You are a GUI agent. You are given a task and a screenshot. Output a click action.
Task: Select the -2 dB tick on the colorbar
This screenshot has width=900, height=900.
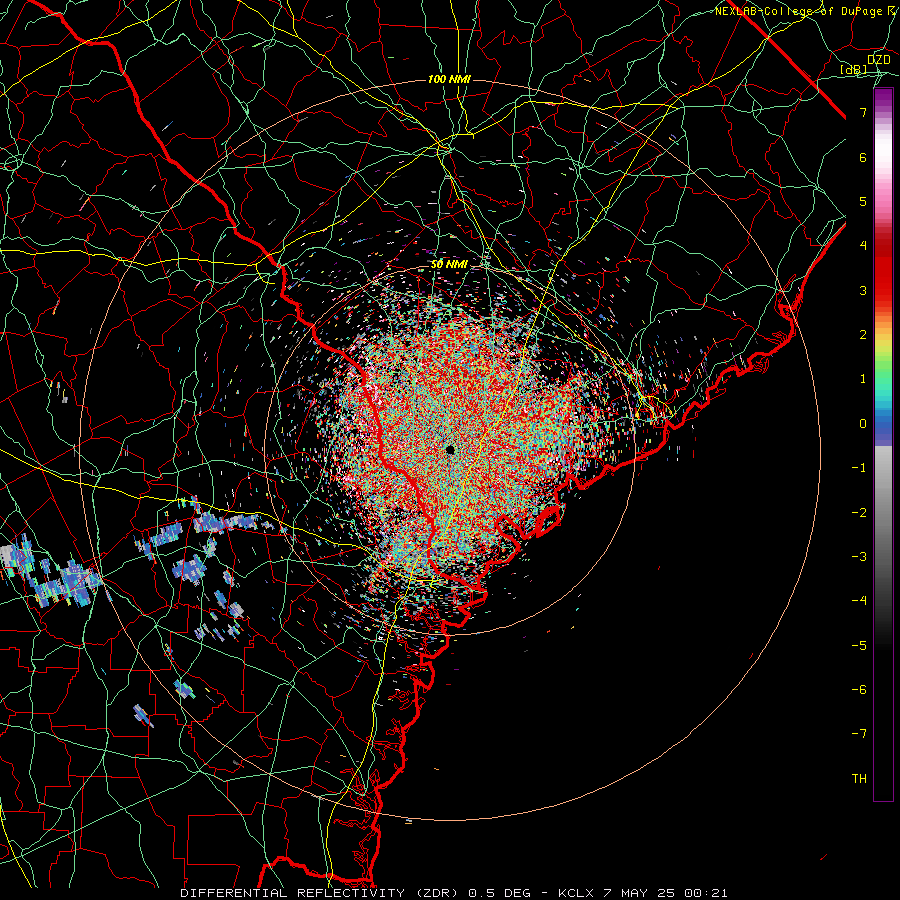(x=859, y=513)
